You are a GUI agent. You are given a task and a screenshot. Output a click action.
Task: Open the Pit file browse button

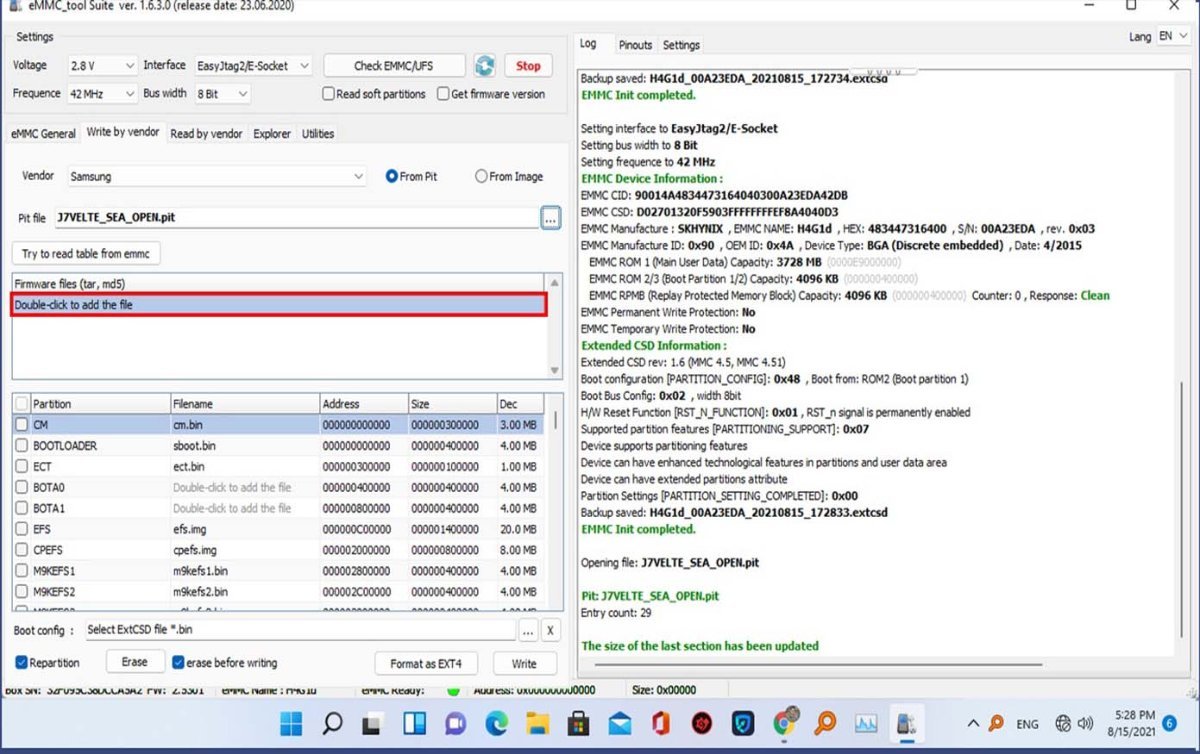coord(551,218)
